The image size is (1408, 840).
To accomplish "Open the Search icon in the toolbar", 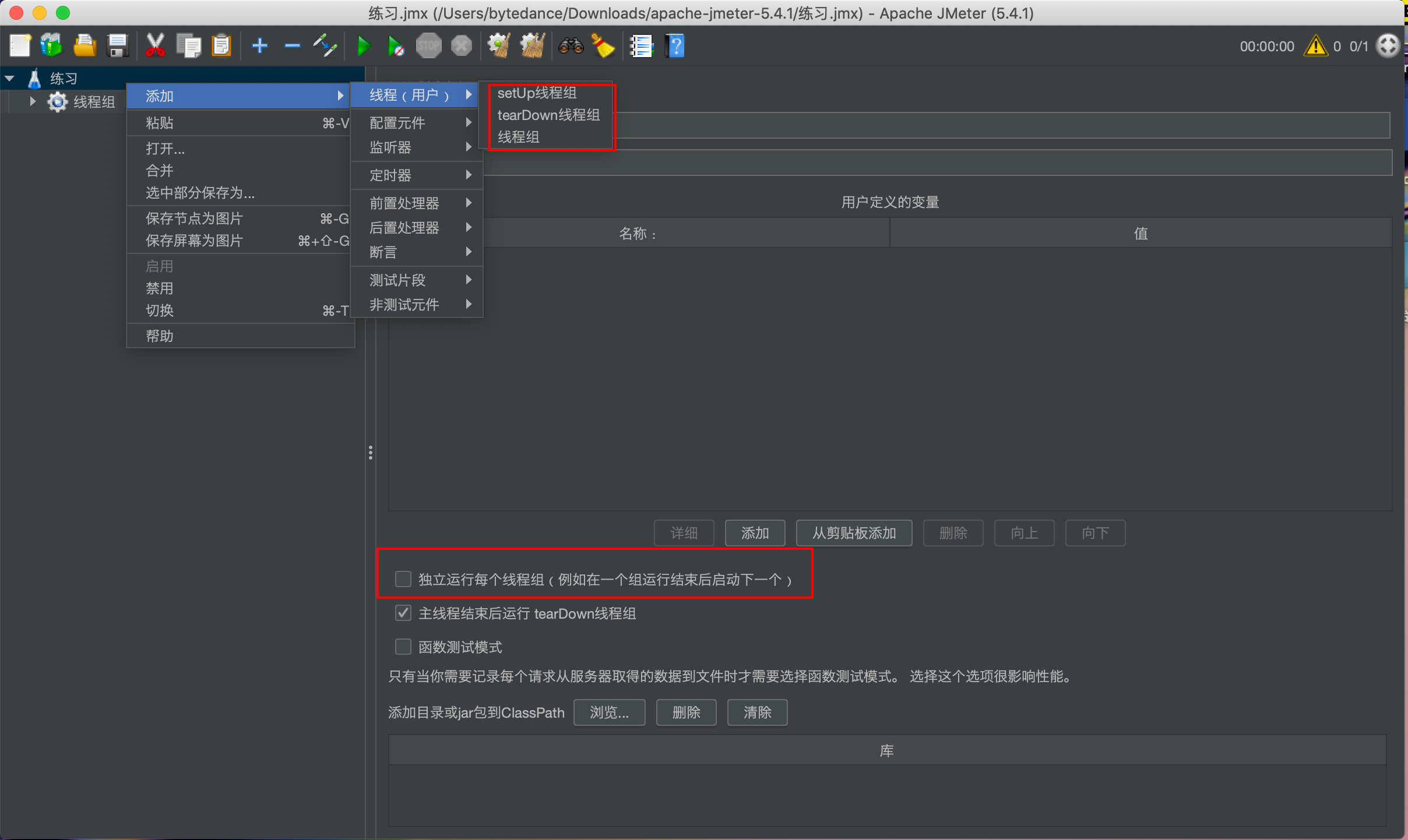I will click(x=569, y=45).
